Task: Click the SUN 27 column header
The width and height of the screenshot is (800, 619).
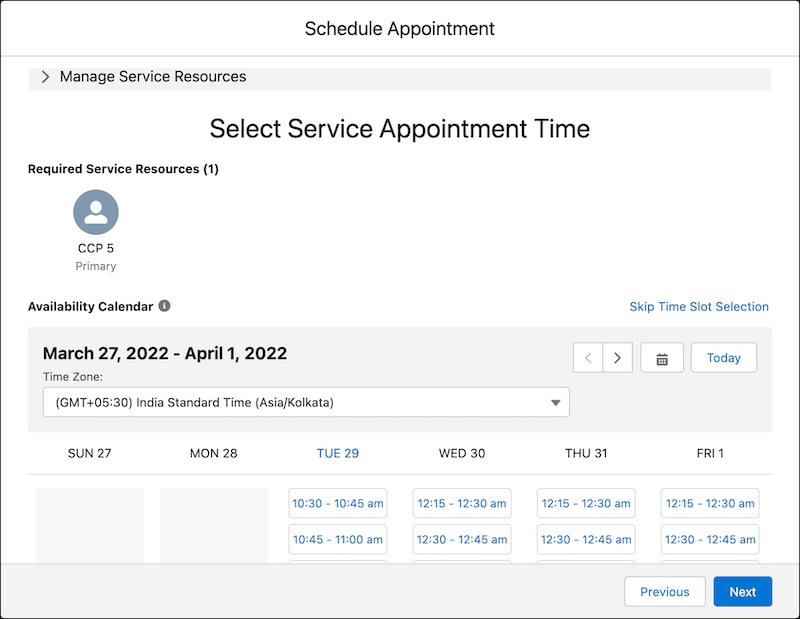Action: tap(89, 453)
